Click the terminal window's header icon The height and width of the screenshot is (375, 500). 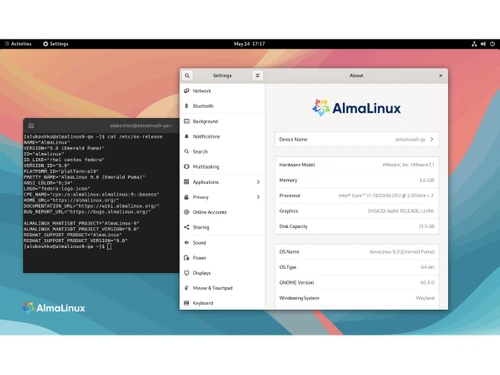pos(31,126)
